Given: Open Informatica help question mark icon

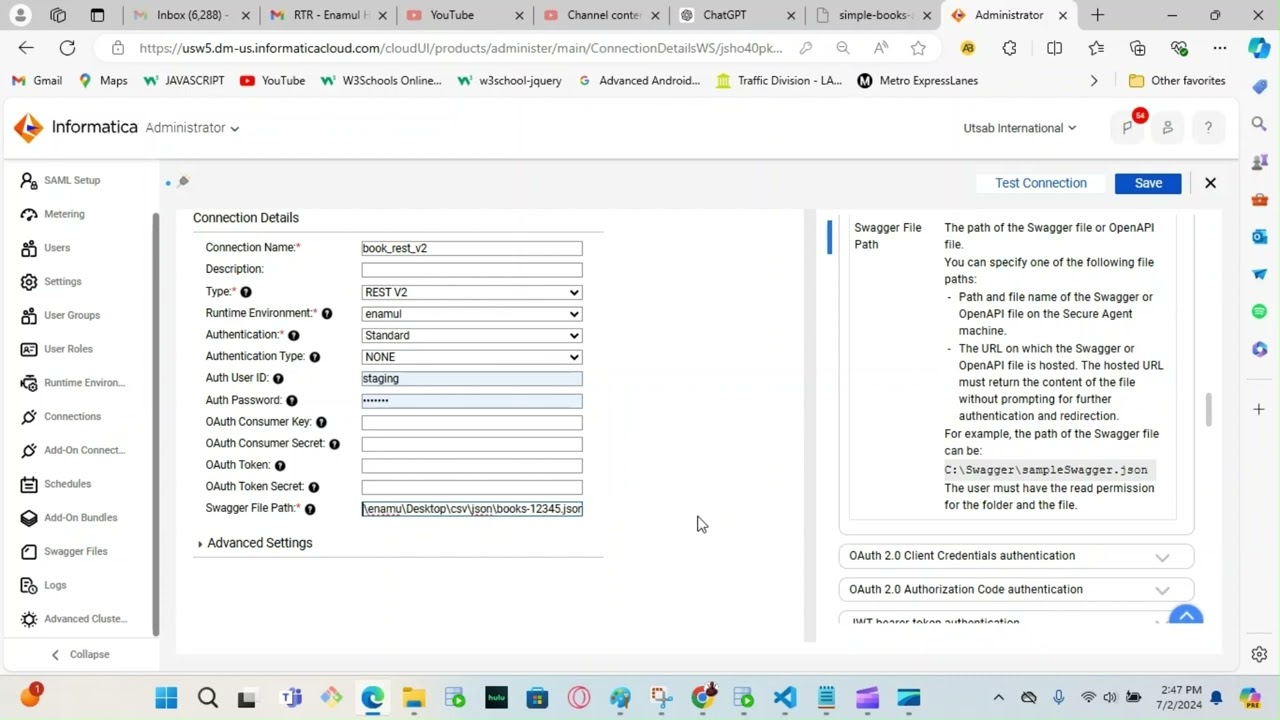Looking at the screenshot, I should point(1208,128).
